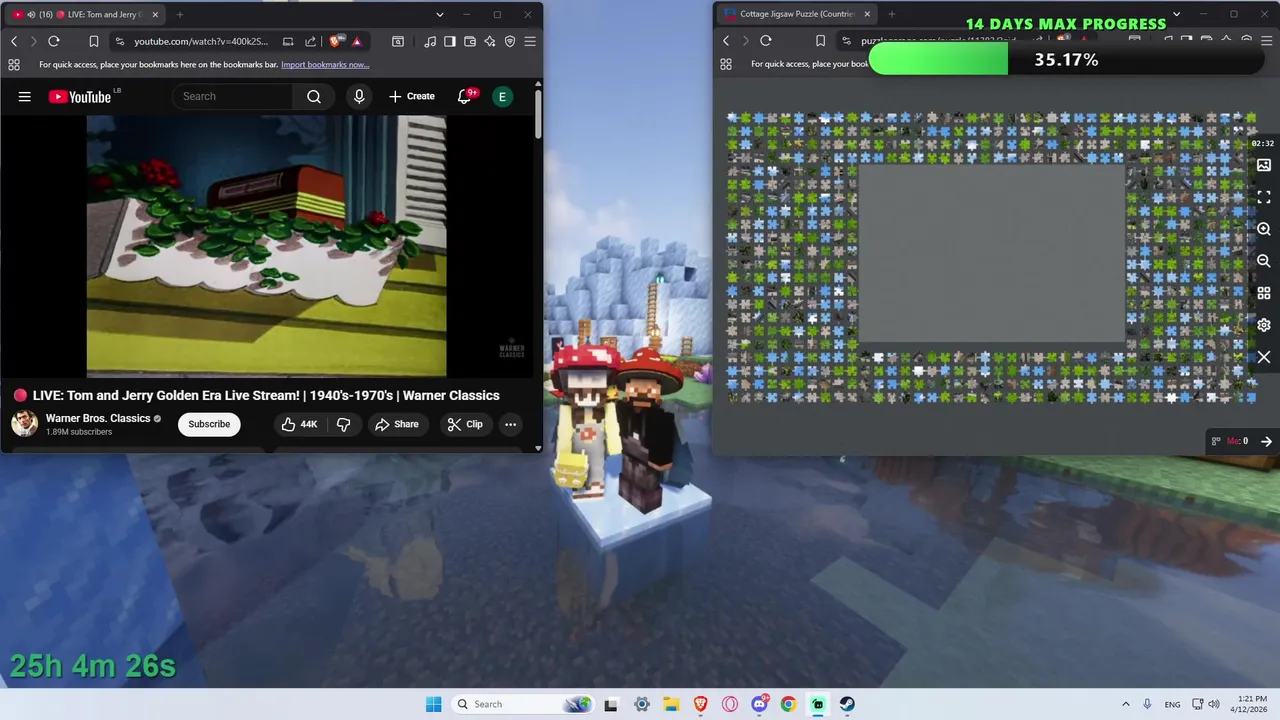This screenshot has width=1280, height=720.
Task: Open the puzzle settings gear
Action: pyautogui.click(x=1264, y=325)
